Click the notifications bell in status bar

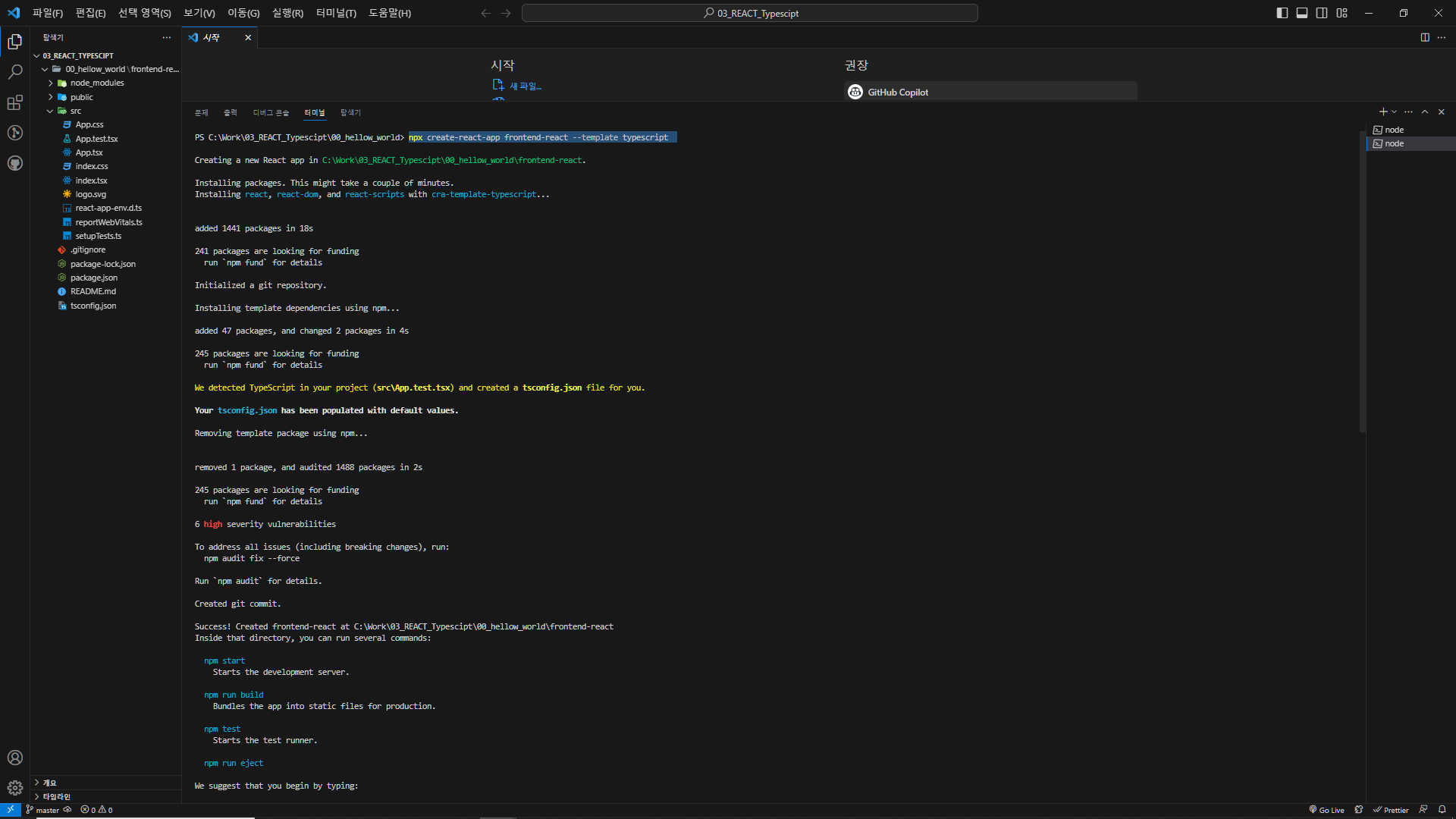(x=1442, y=810)
